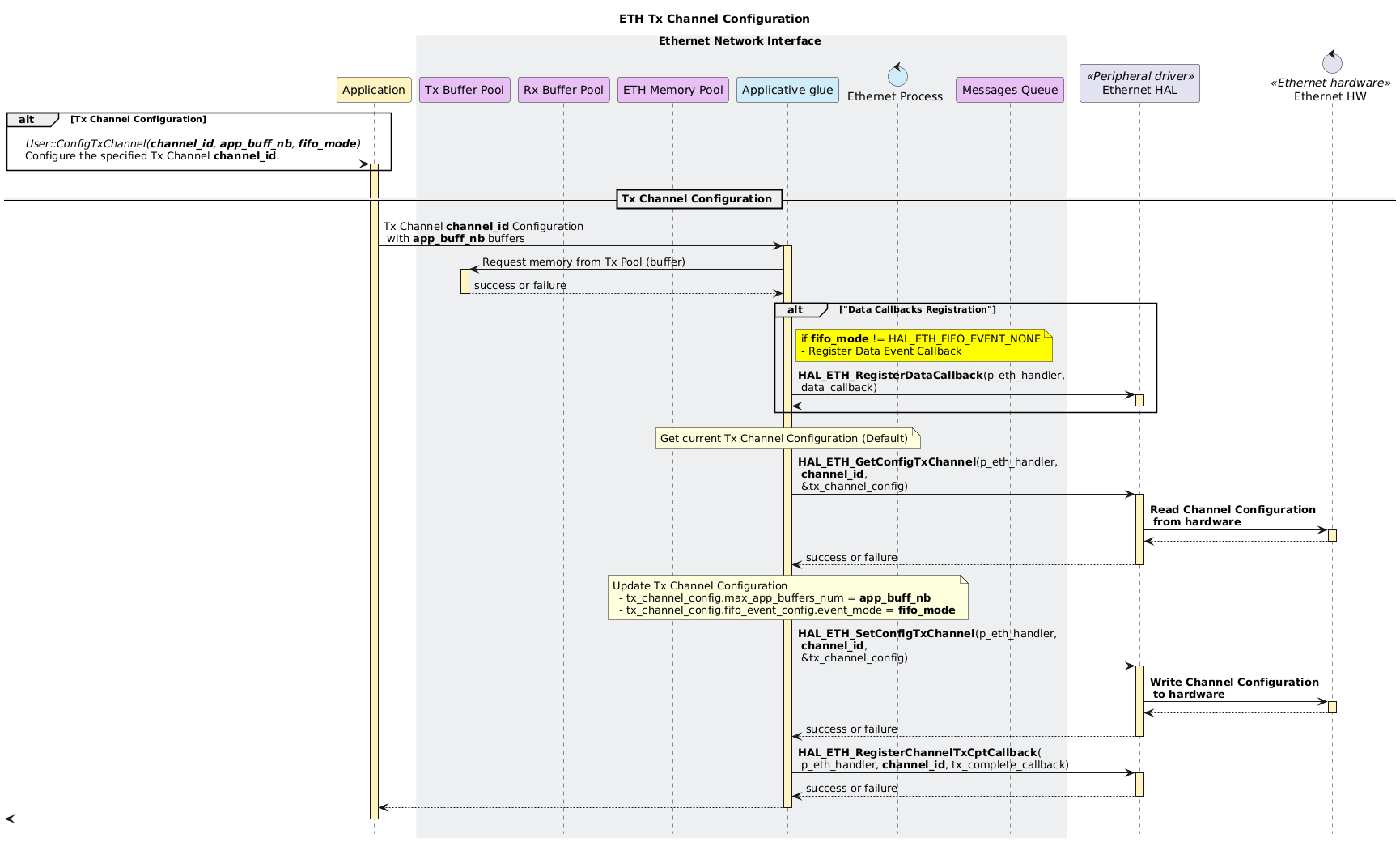The image size is (1400, 842).
Task: Select the ETH Memory Pool box
Action: tap(672, 90)
